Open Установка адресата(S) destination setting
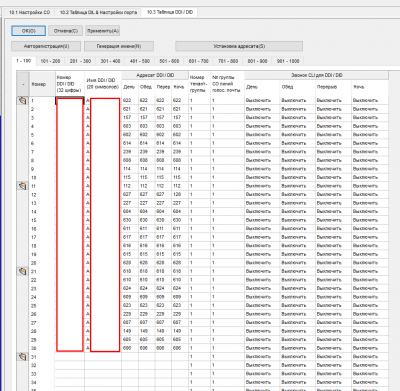Screen dimensions: 400x391 point(239,46)
